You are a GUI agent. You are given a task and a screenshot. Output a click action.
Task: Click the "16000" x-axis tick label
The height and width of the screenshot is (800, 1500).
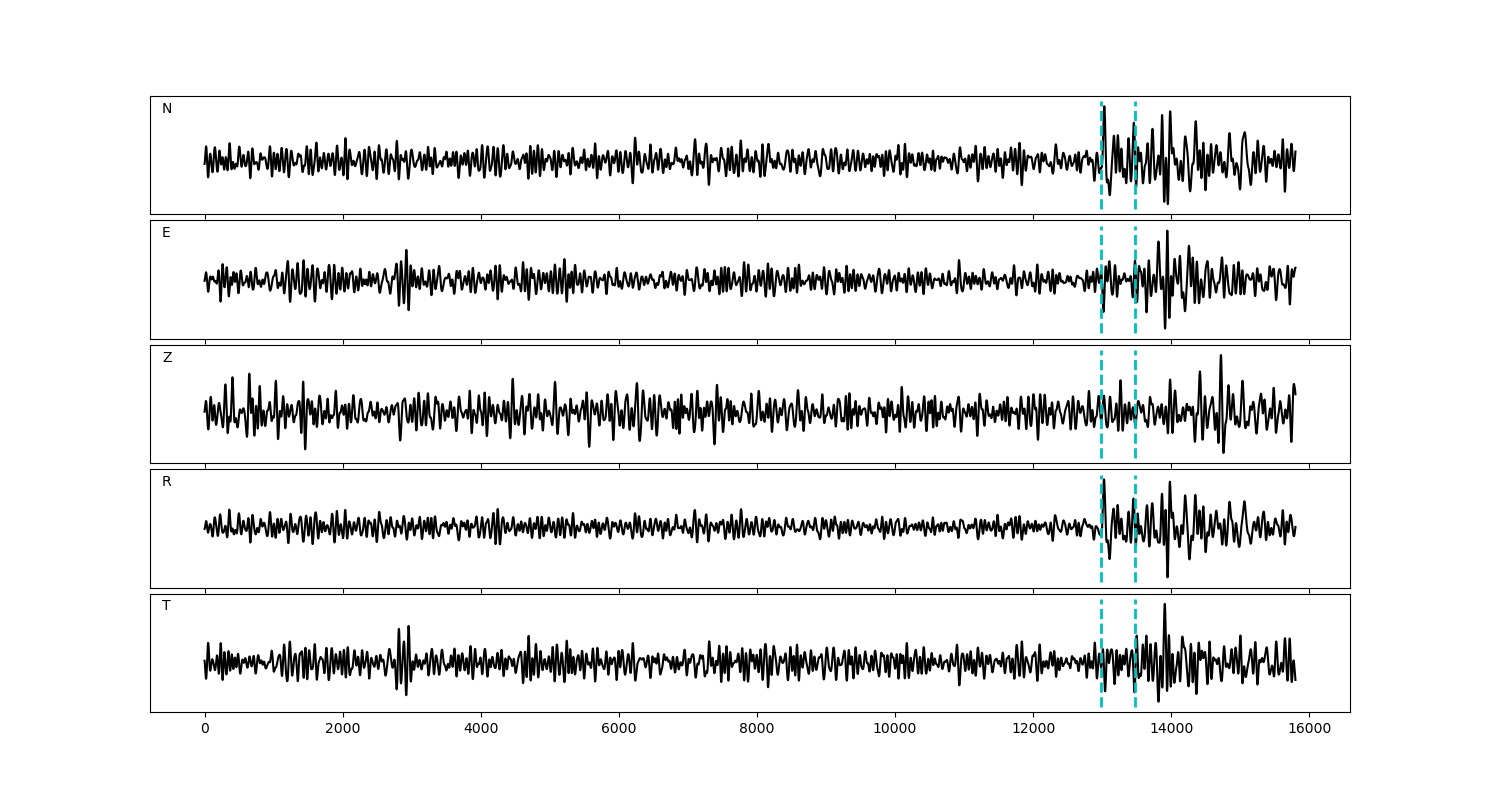(x=1309, y=730)
